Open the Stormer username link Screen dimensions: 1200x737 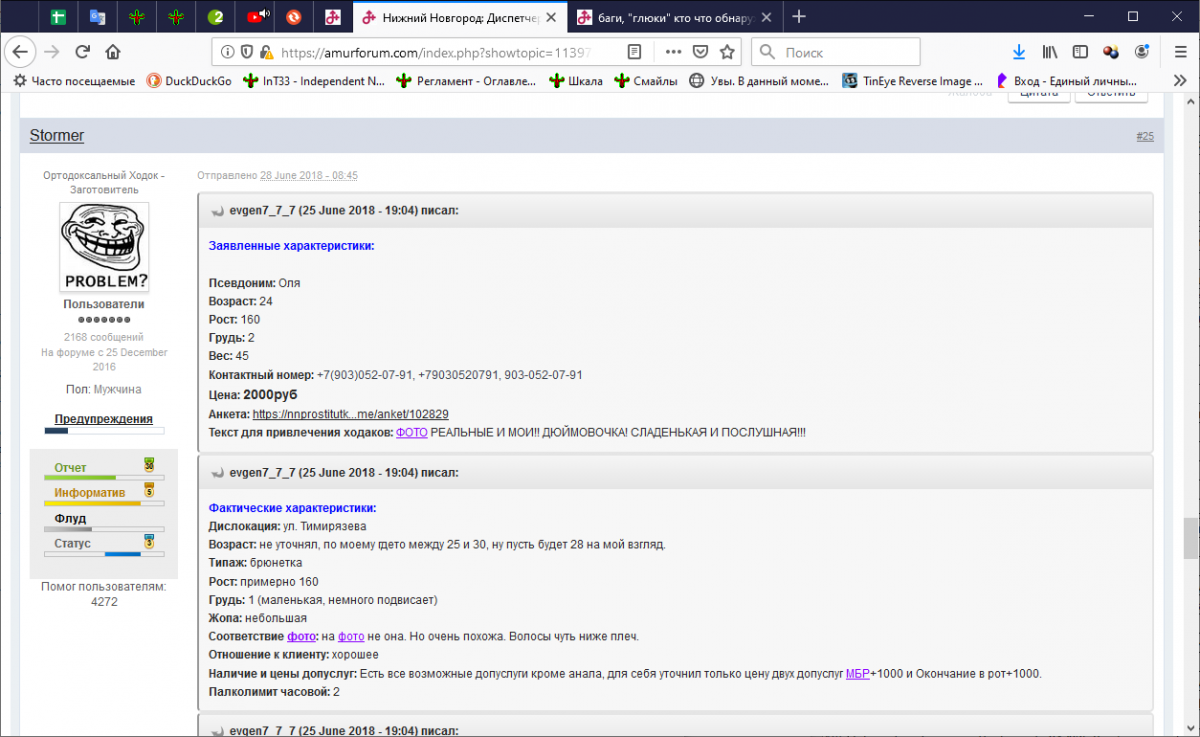(57, 136)
